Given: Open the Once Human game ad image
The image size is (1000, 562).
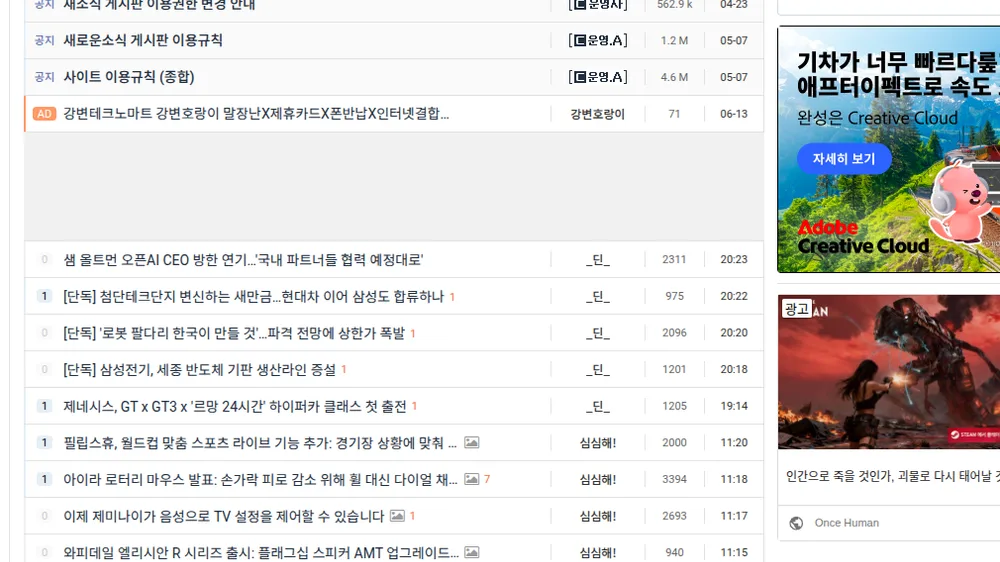Looking at the screenshot, I should 888,372.
